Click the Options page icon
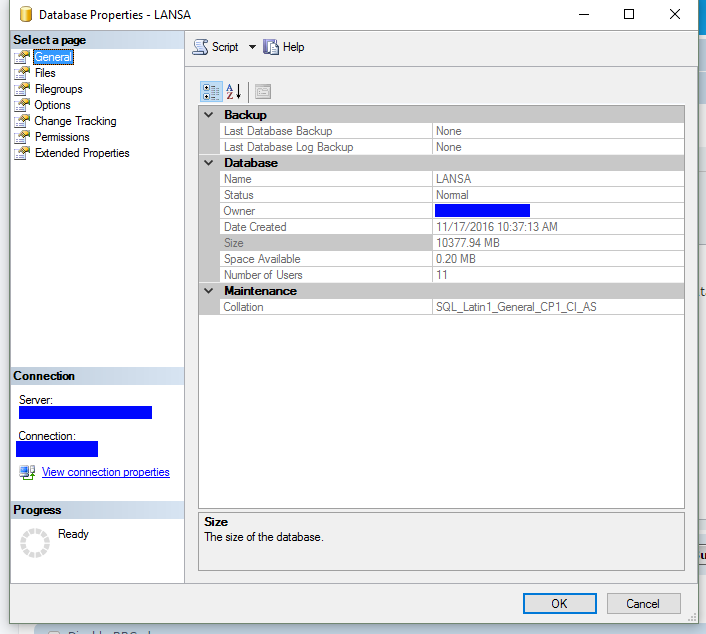 [x=22, y=105]
